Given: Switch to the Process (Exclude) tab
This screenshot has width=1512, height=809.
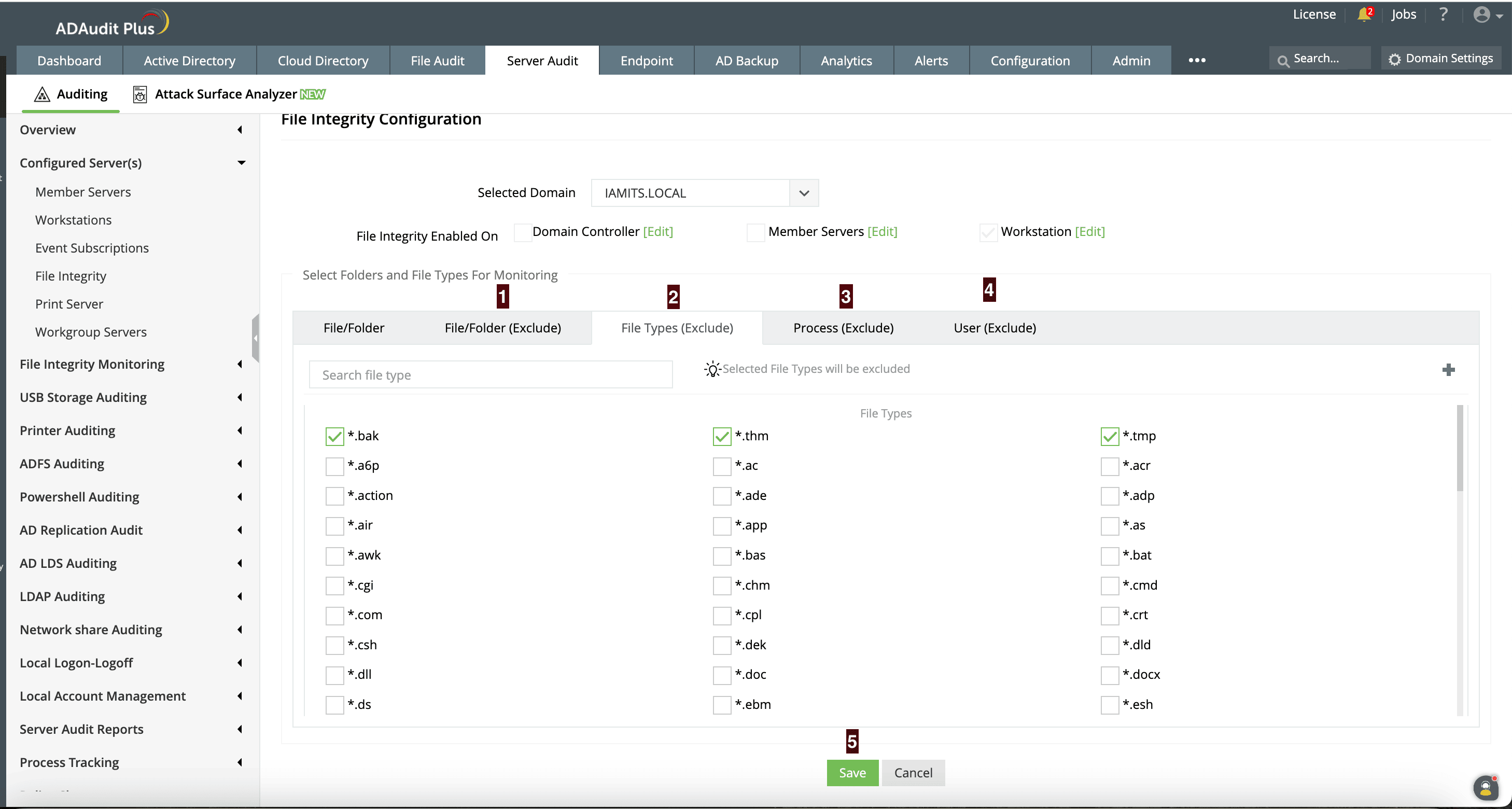Looking at the screenshot, I should [x=843, y=328].
